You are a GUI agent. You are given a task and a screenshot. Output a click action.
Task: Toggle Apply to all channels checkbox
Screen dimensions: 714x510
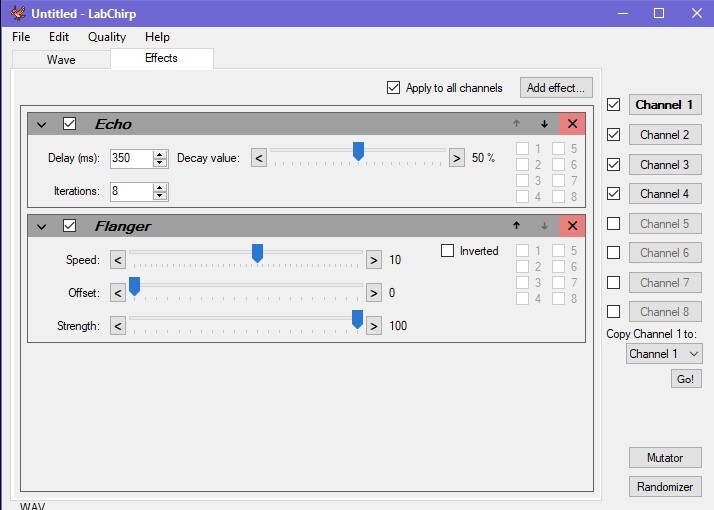tap(393, 87)
